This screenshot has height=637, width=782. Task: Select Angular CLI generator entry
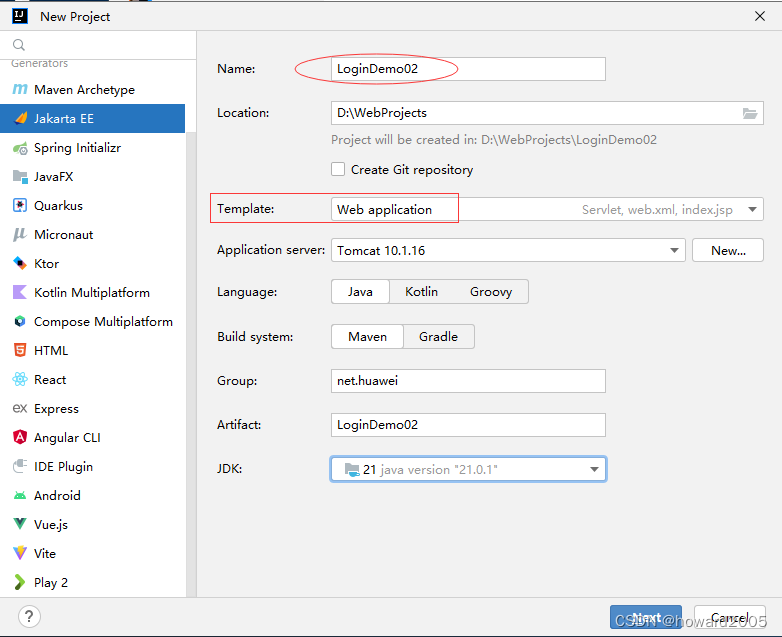(x=92, y=437)
